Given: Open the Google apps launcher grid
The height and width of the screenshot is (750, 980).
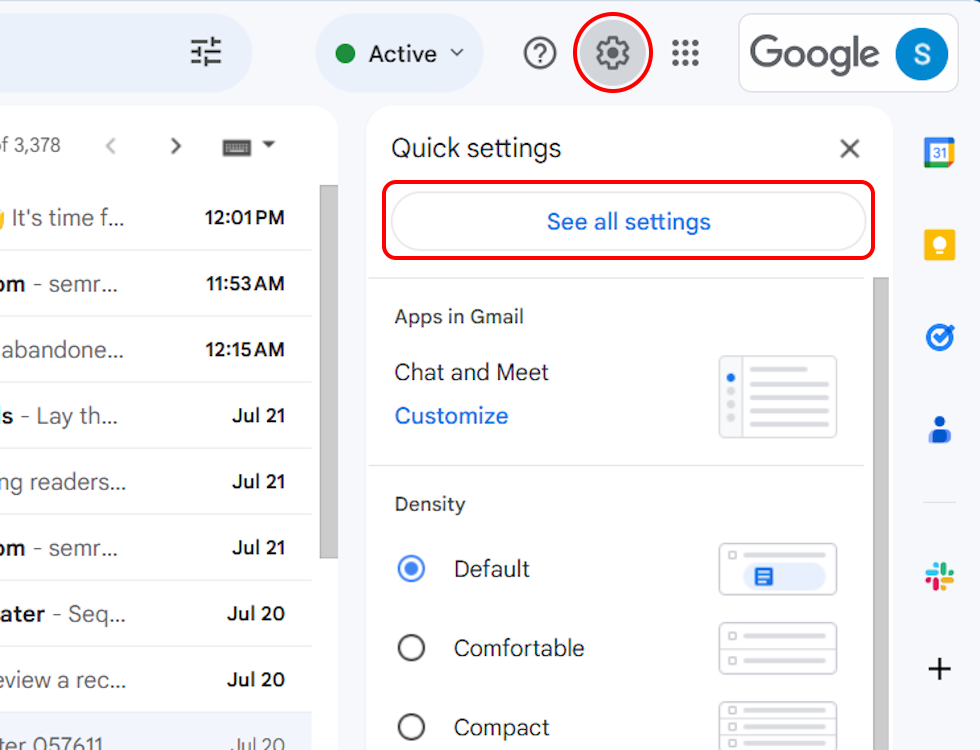Looking at the screenshot, I should 686,54.
